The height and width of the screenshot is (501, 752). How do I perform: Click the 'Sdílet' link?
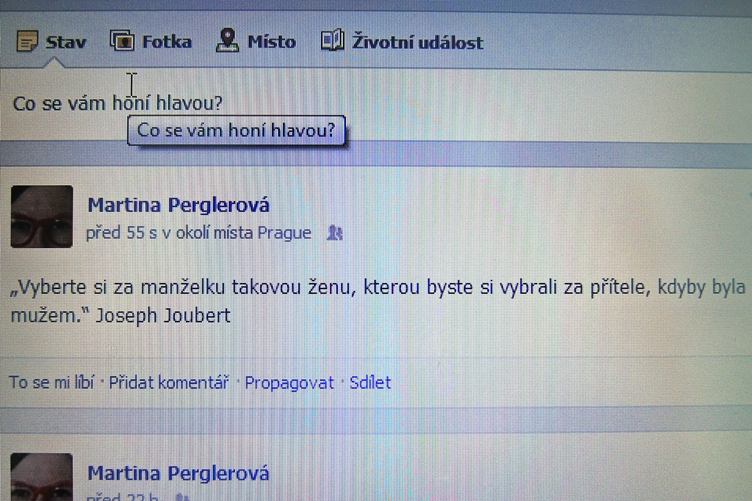370,383
